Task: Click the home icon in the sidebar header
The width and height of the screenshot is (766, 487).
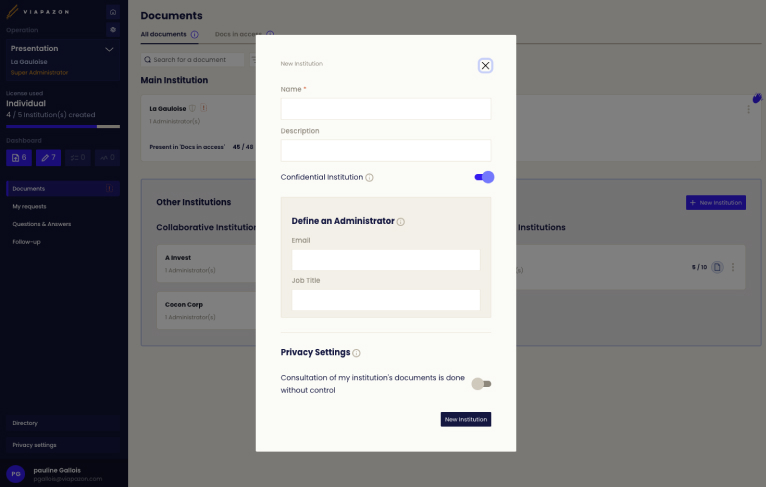Action: click(x=113, y=12)
